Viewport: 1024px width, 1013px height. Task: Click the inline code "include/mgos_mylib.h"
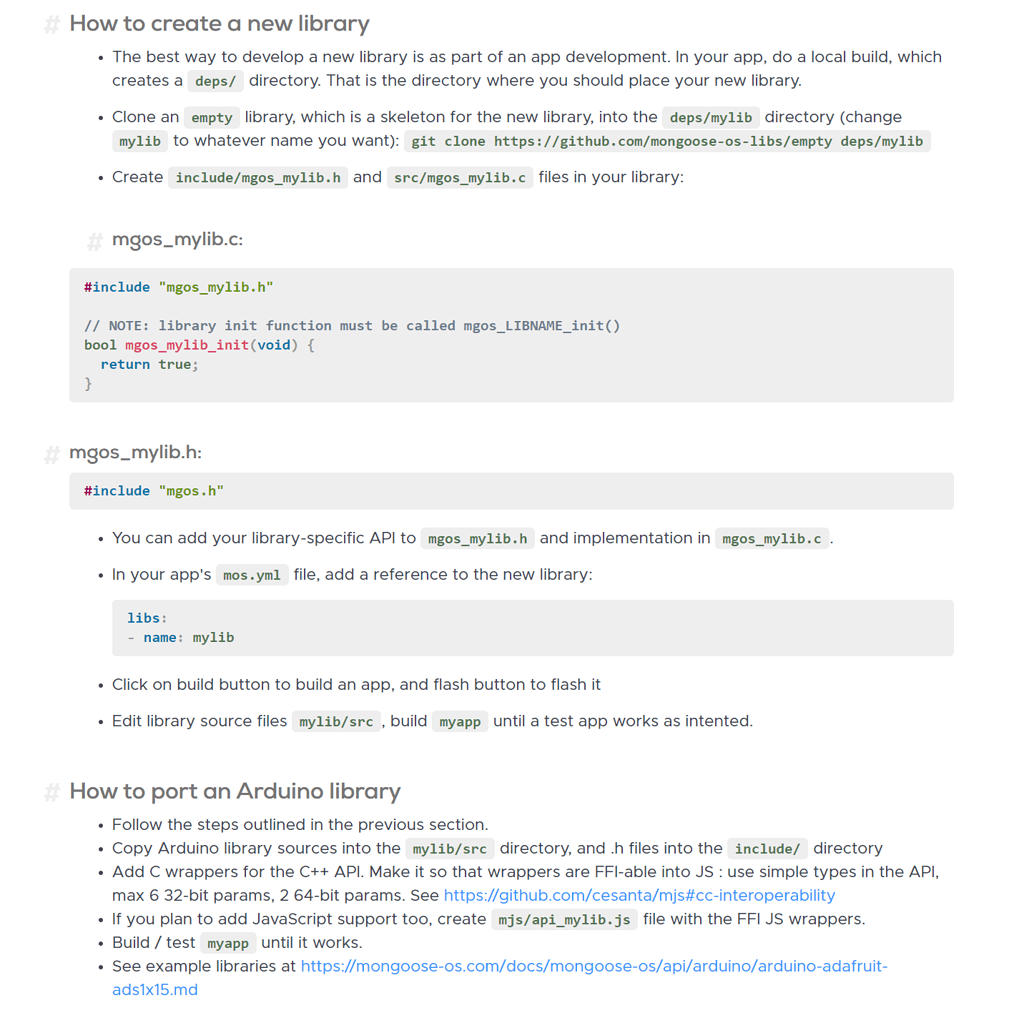click(x=258, y=178)
